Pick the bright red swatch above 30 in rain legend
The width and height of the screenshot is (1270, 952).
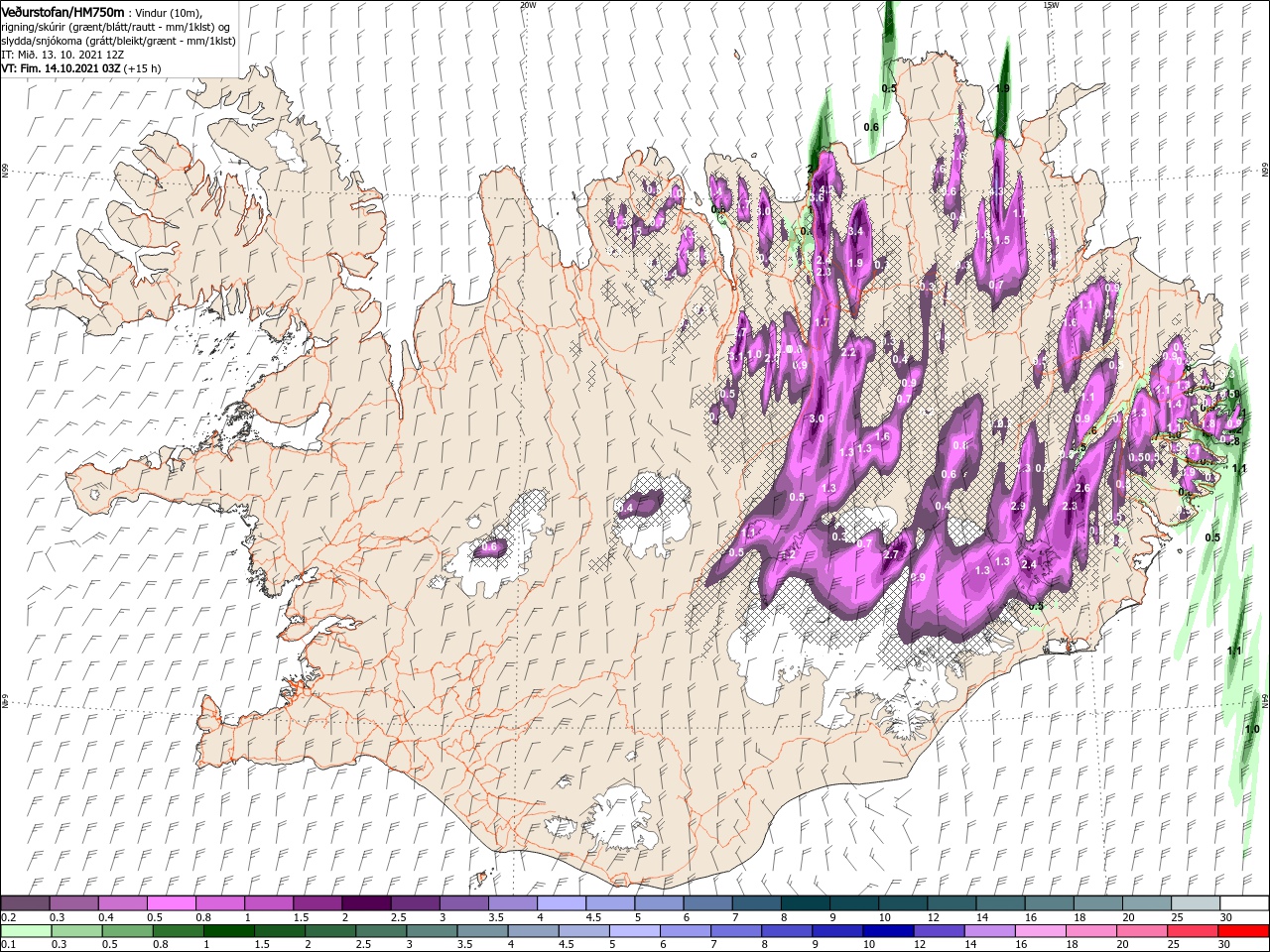pos(1242,931)
